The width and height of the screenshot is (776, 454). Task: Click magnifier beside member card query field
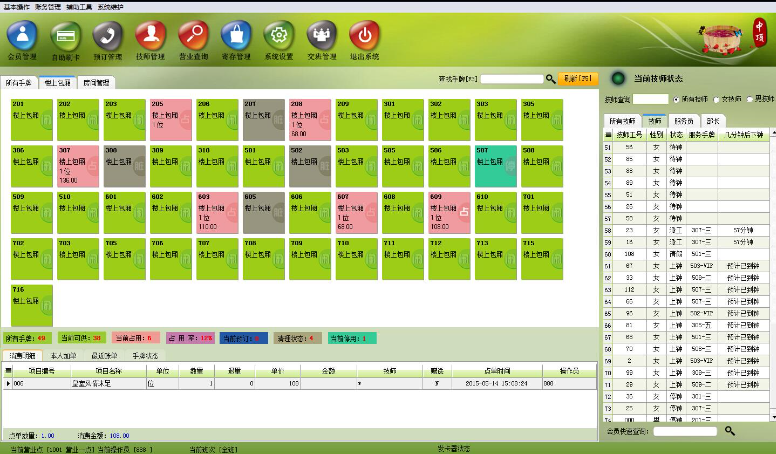730,431
